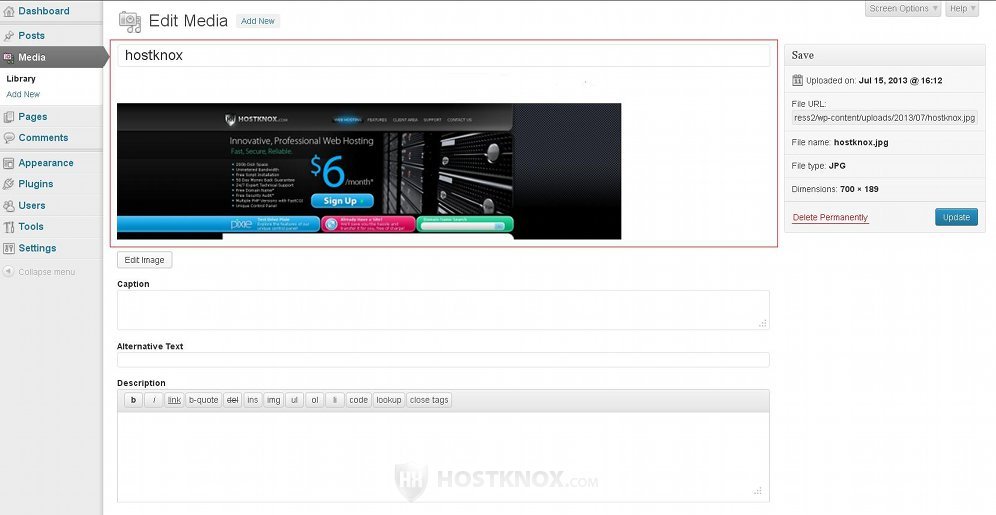Click the Appearance icon in sidebar
This screenshot has width=996, height=515.
pos(8,163)
